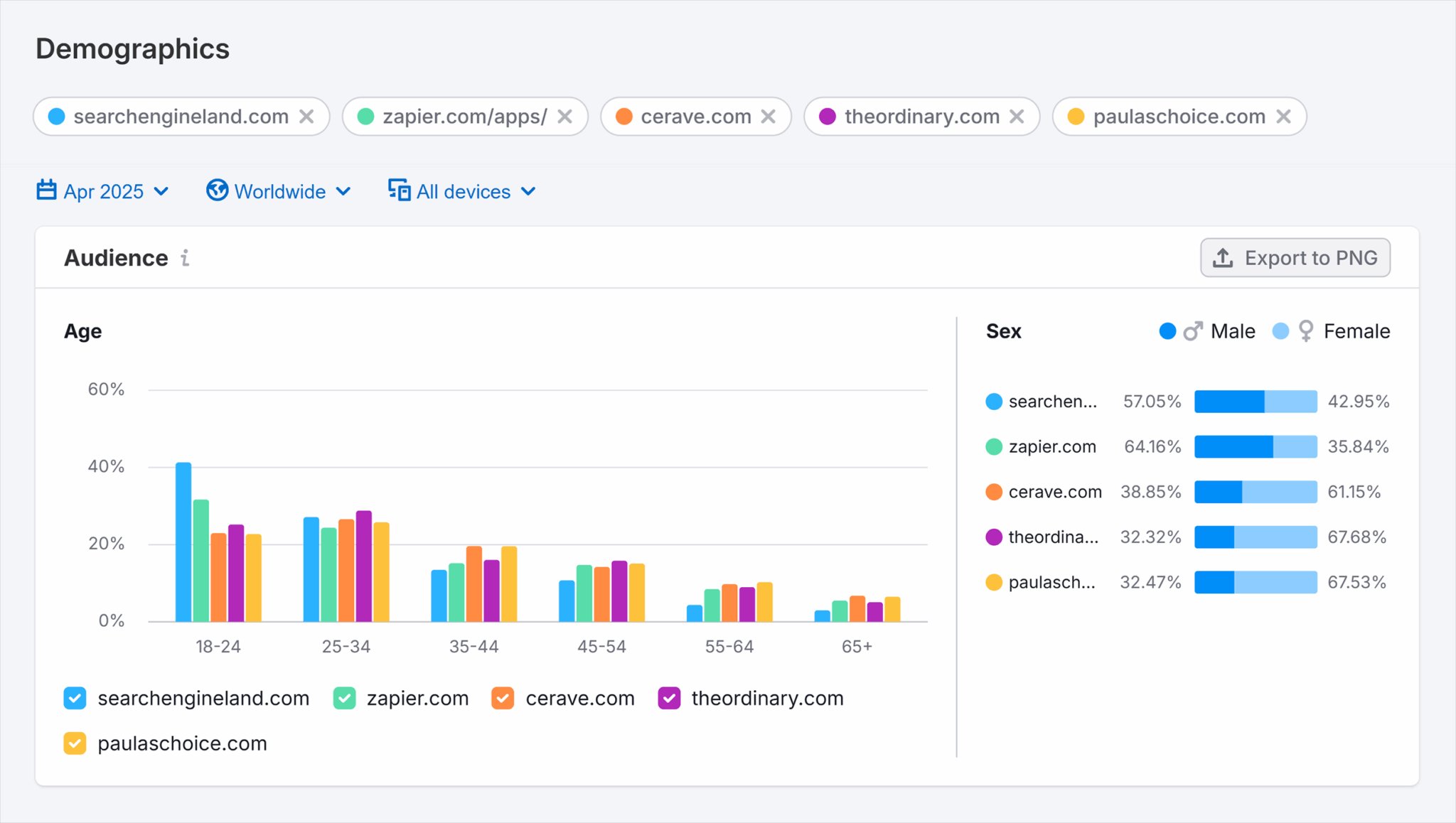Screen dimensions: 1456x823
Task: Click the paulaschoice.com domain chip label
Action: (1179, 117)
